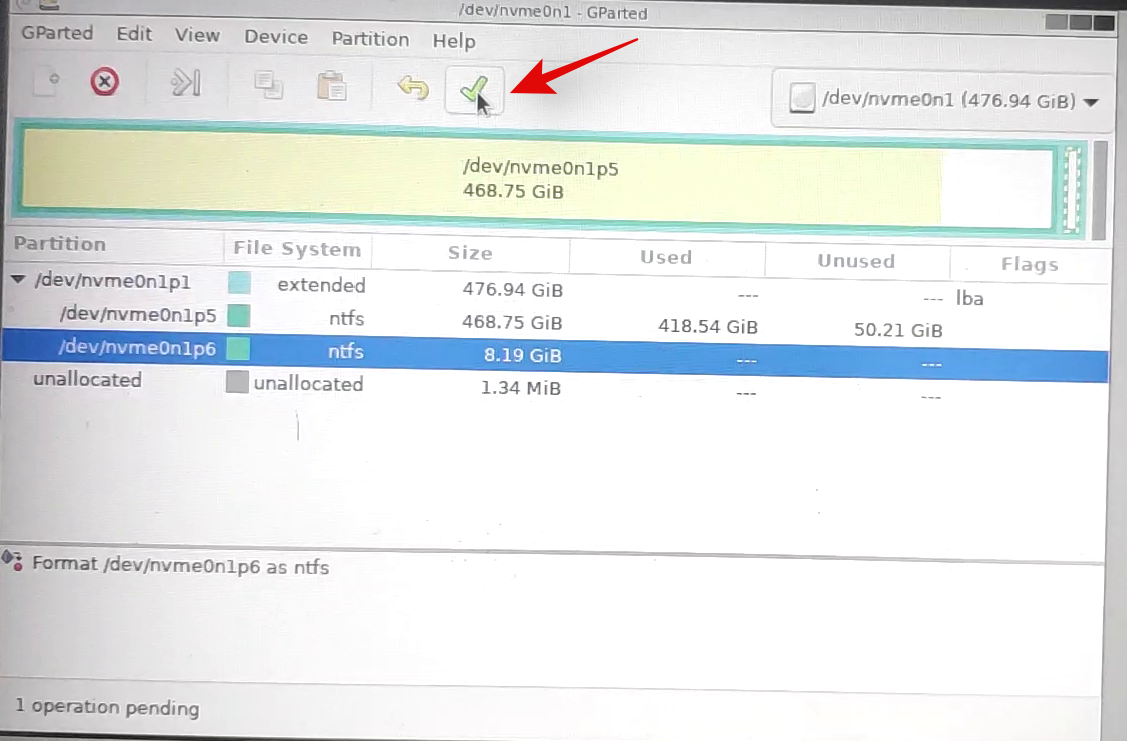The image size is (1127, 741).
Task: Sort by the Used column header
Action: 666,257
